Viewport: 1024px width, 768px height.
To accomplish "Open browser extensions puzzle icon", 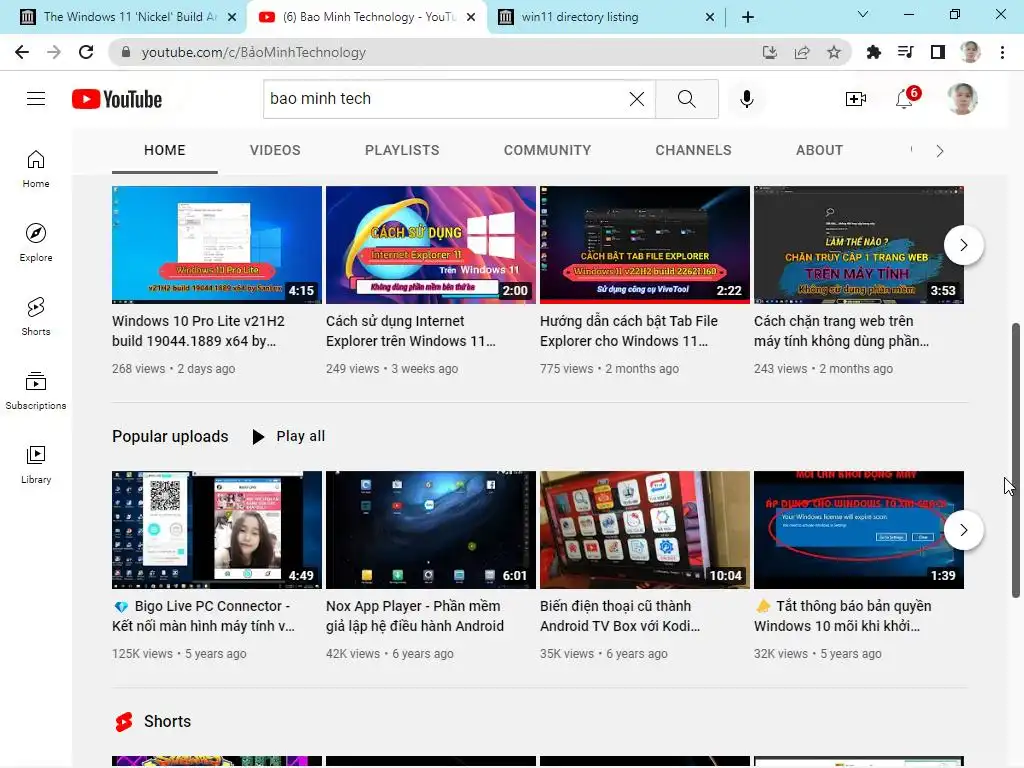I will click(873, 52).
